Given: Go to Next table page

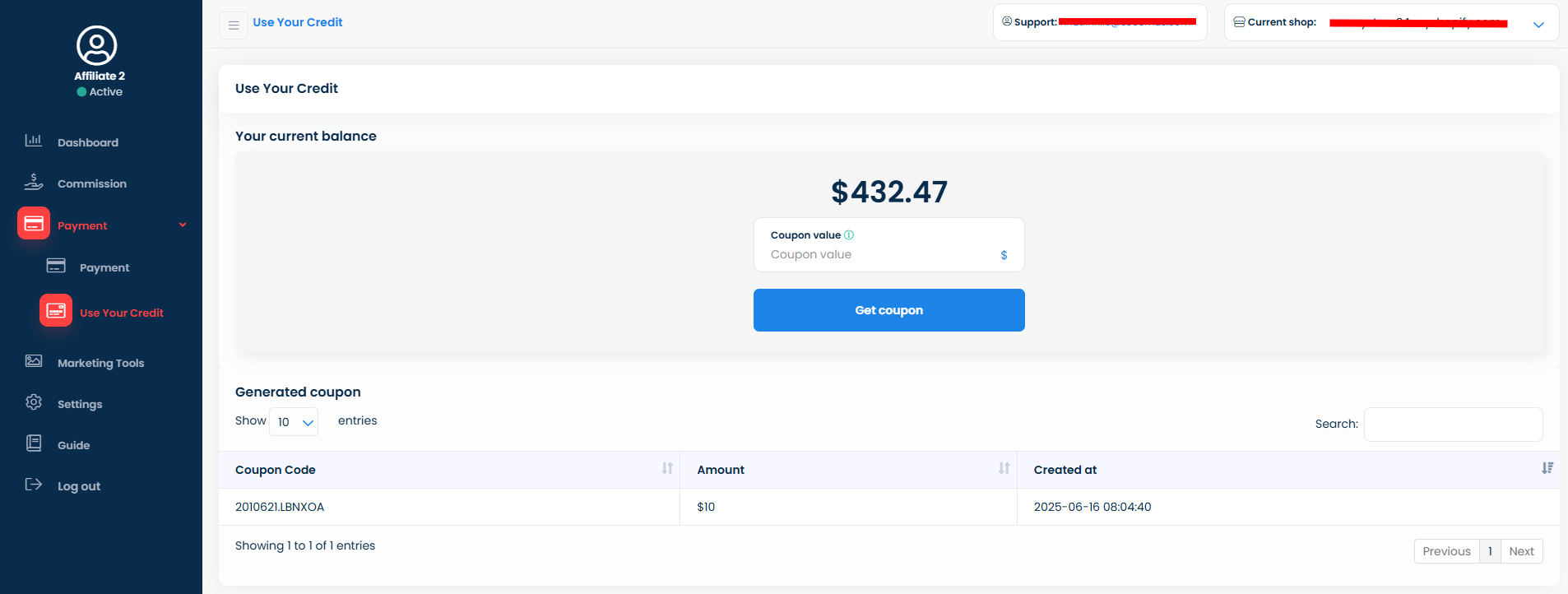Looking at the screenshot, I should click(1521, 551).
